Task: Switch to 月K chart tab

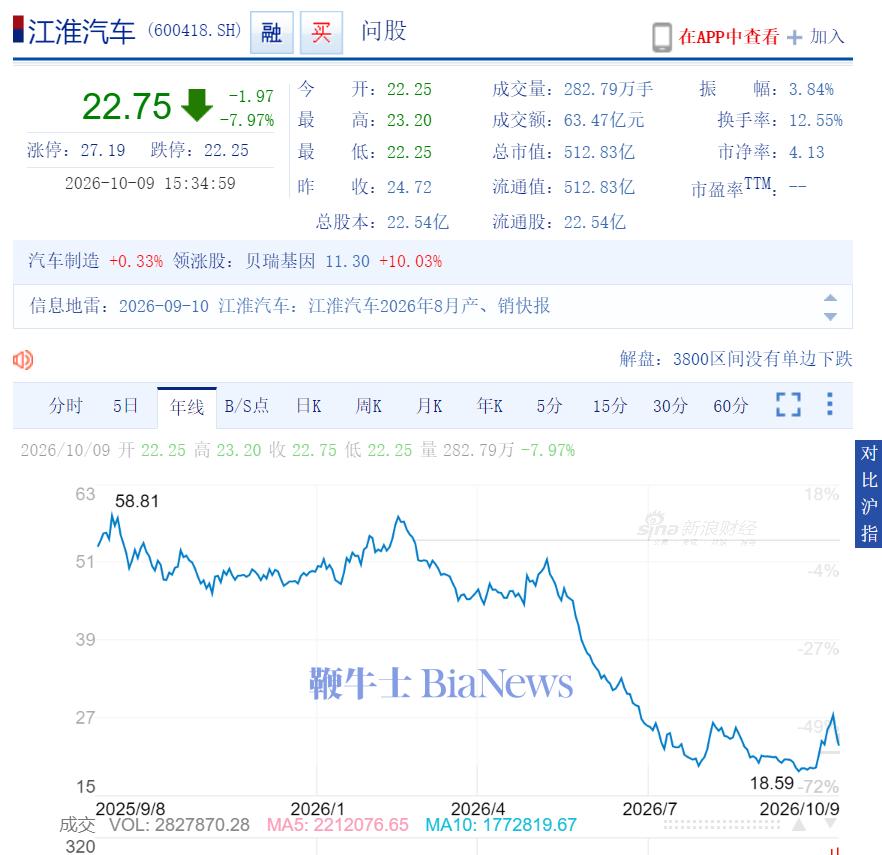Action: pos(429,406)
